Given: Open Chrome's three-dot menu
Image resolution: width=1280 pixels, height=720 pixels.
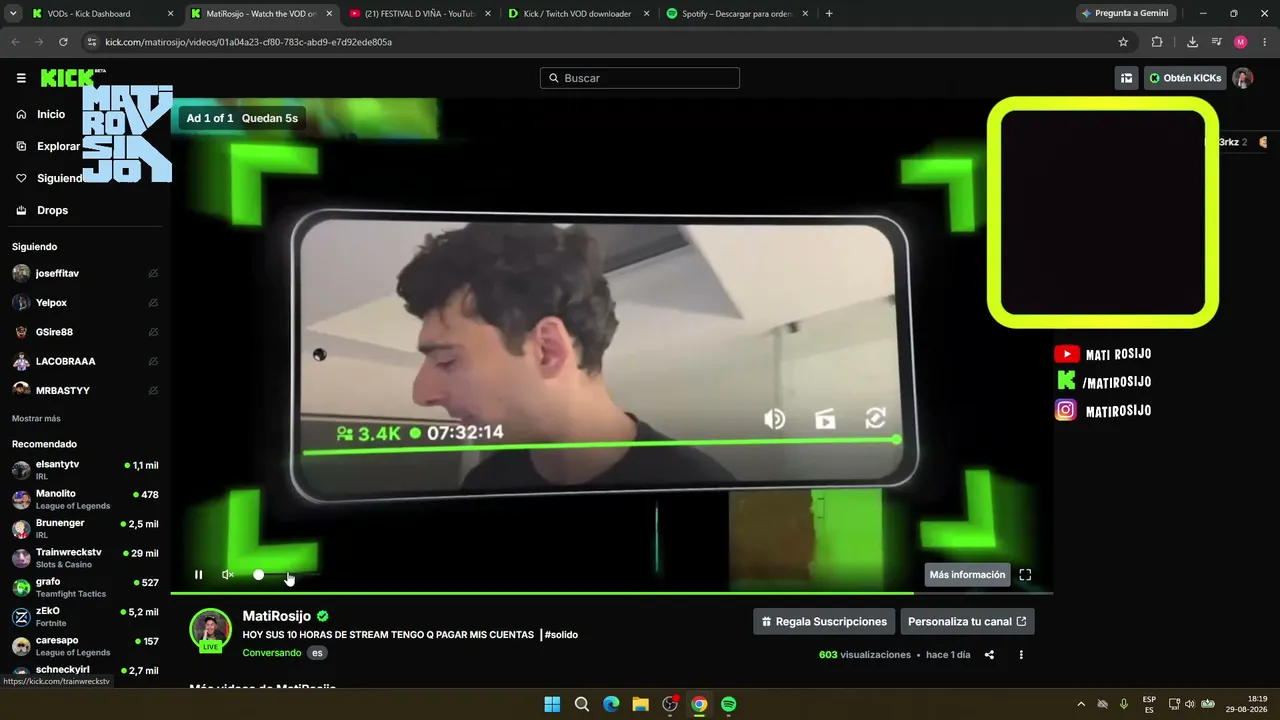Looking at the screenshot, I should [1264, 42].
